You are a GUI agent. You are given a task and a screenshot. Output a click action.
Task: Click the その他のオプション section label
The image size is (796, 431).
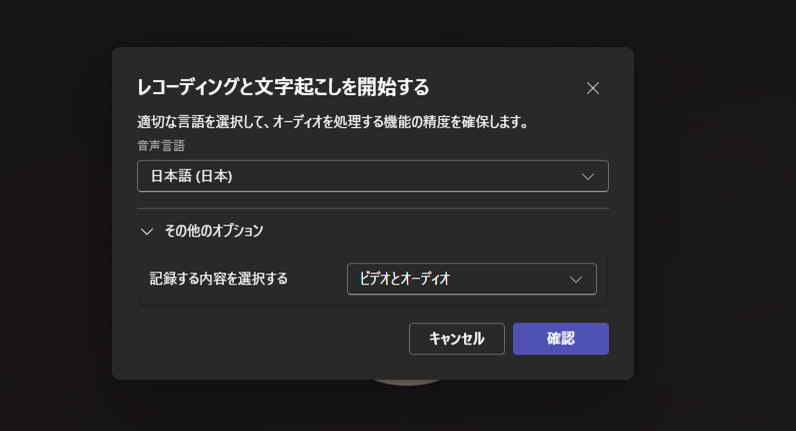(214, 231)
